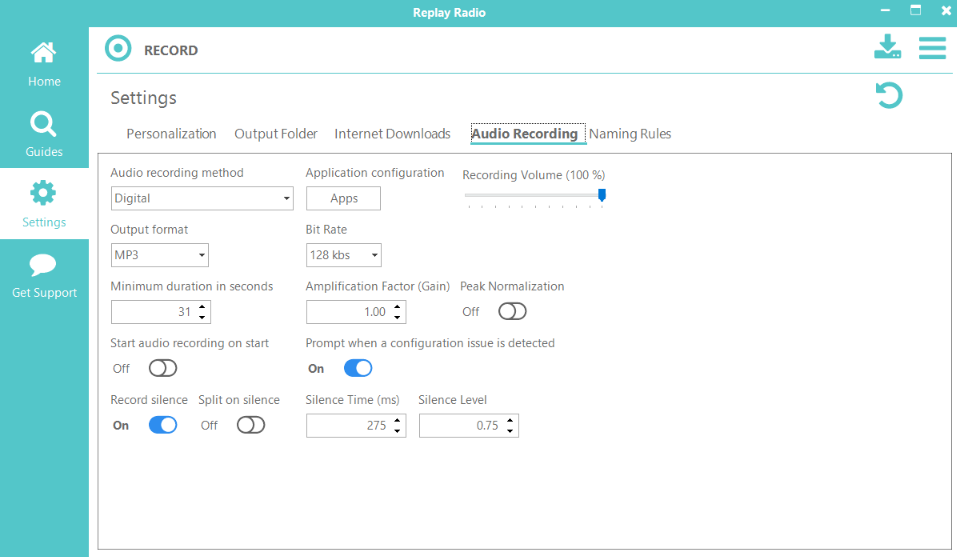Click the Minimum duration value field

click(154, 312)
